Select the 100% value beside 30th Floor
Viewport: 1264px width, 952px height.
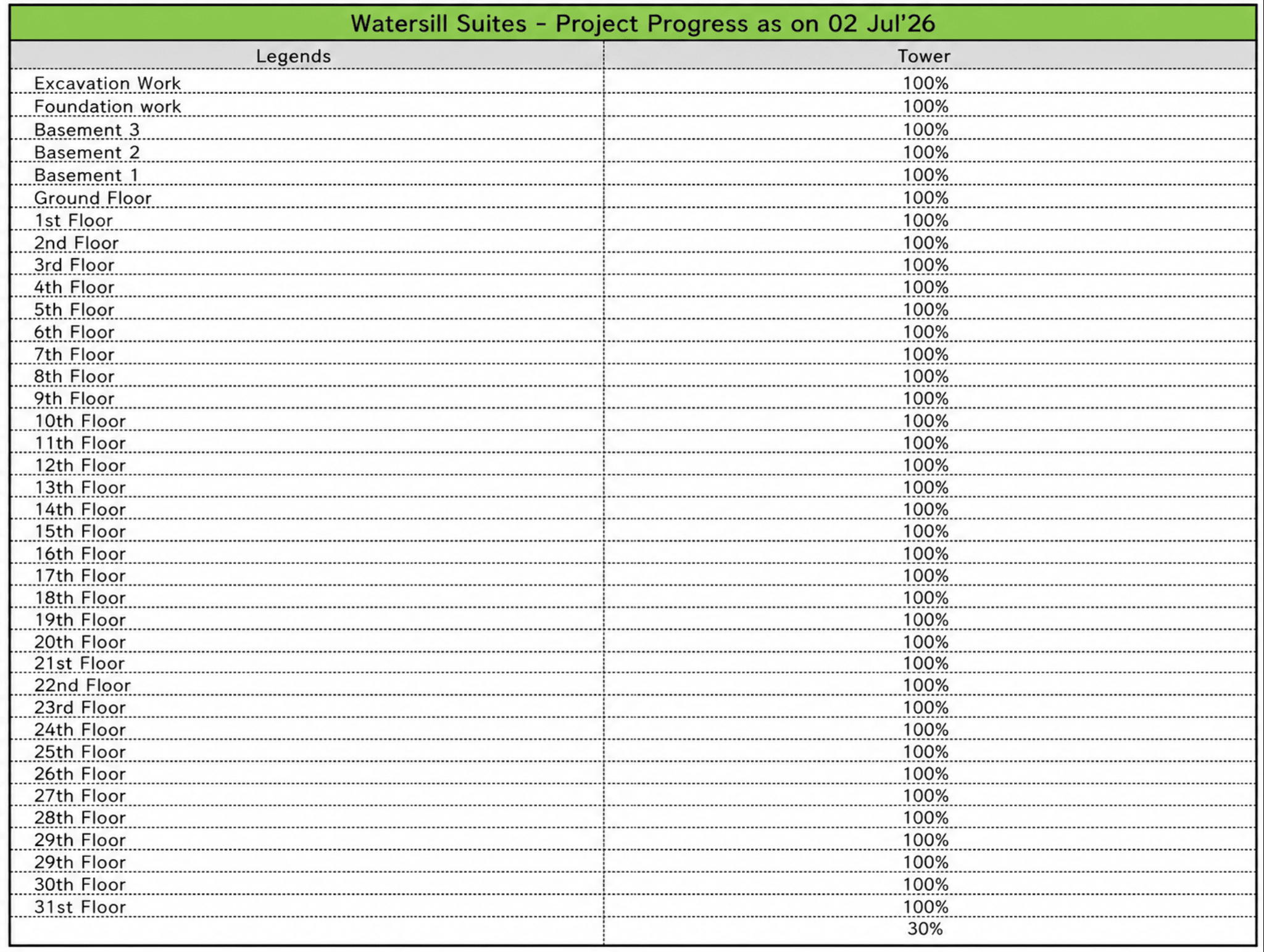tap(926, 885)
